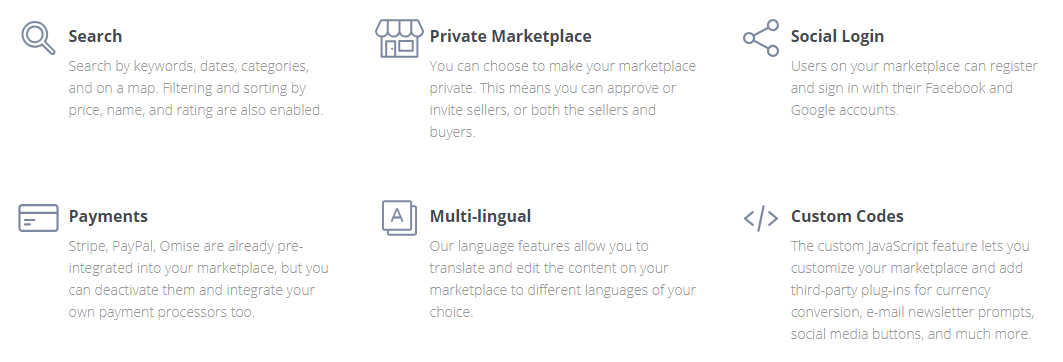Click the magnifying glass Search icon
Screen dimensions: 1063x362
tap(38, 37)
